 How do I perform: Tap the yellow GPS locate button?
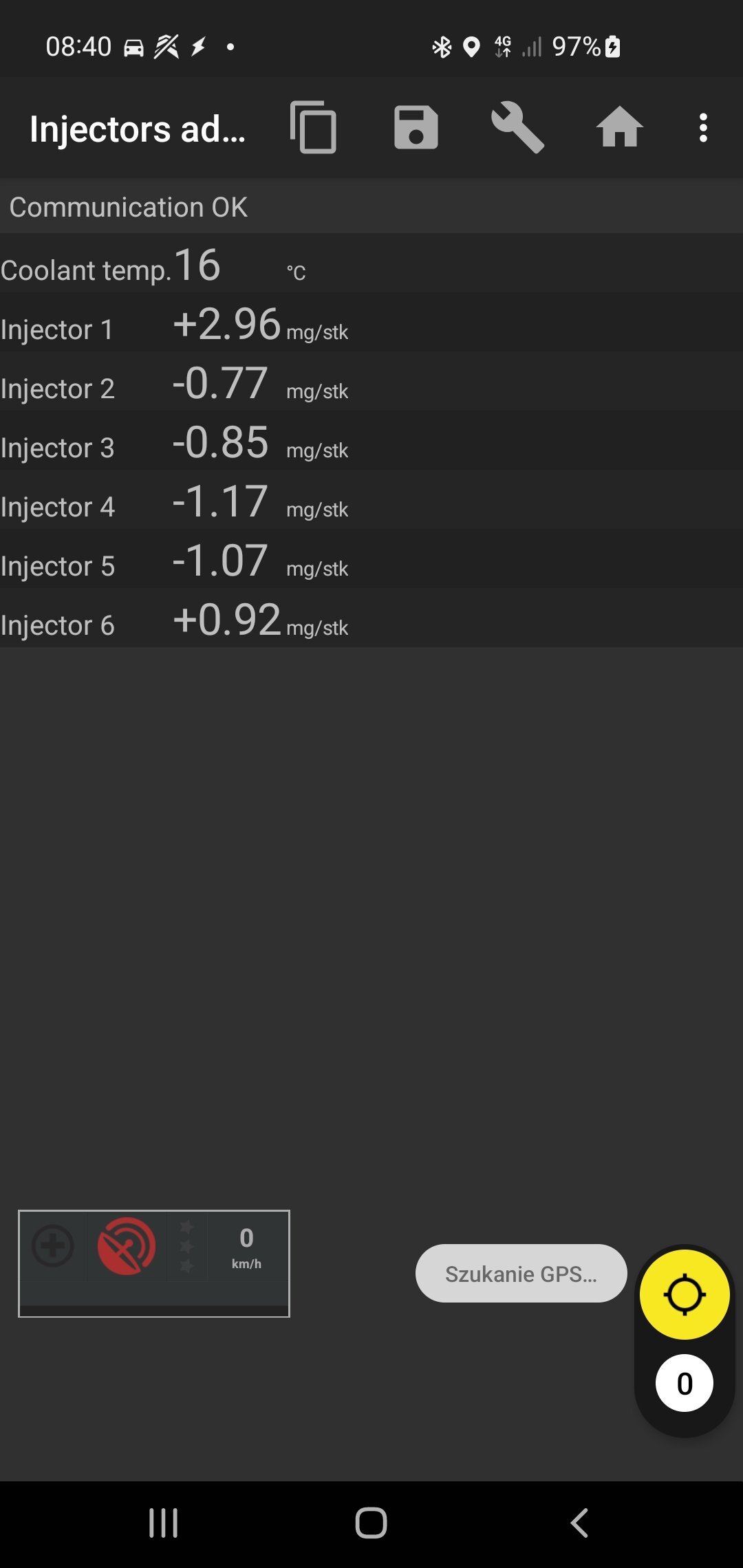[x=685, y=1294]
